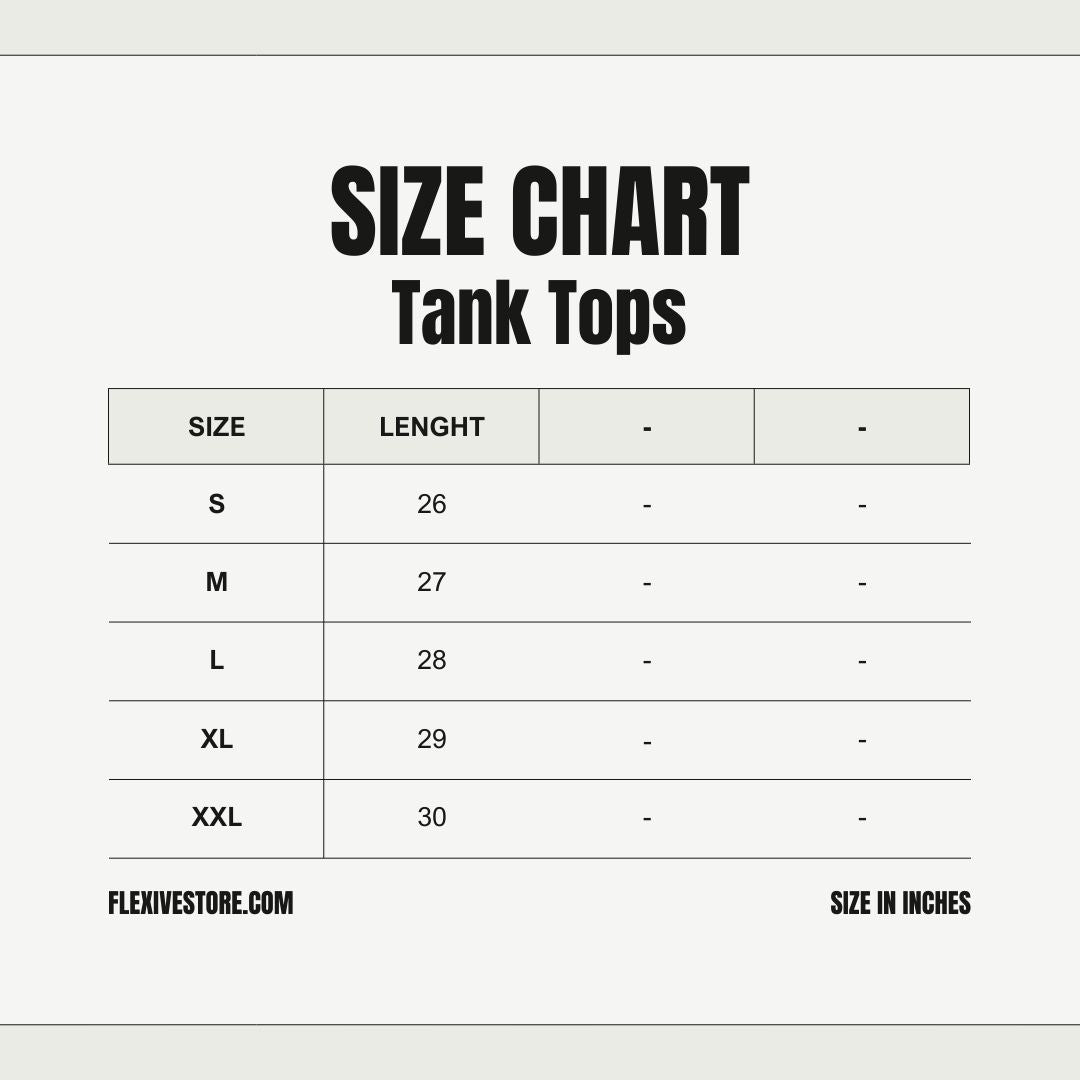Screen dimensions: 1080x1080
Task: Click the length value 28
Action: [431, 660]
